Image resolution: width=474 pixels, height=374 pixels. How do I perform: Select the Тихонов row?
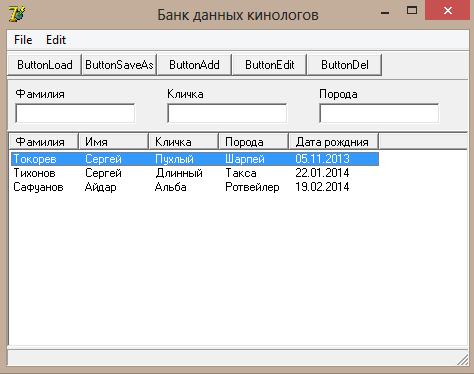pos(195,173)
